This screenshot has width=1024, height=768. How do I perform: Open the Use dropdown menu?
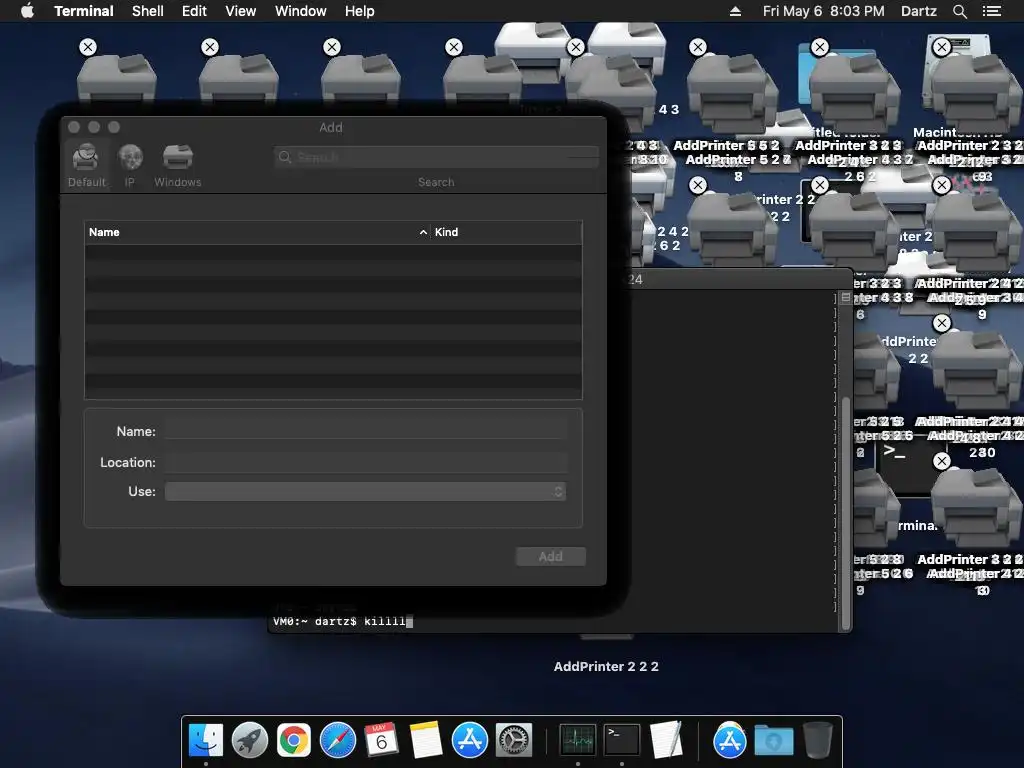pos(366,492)
